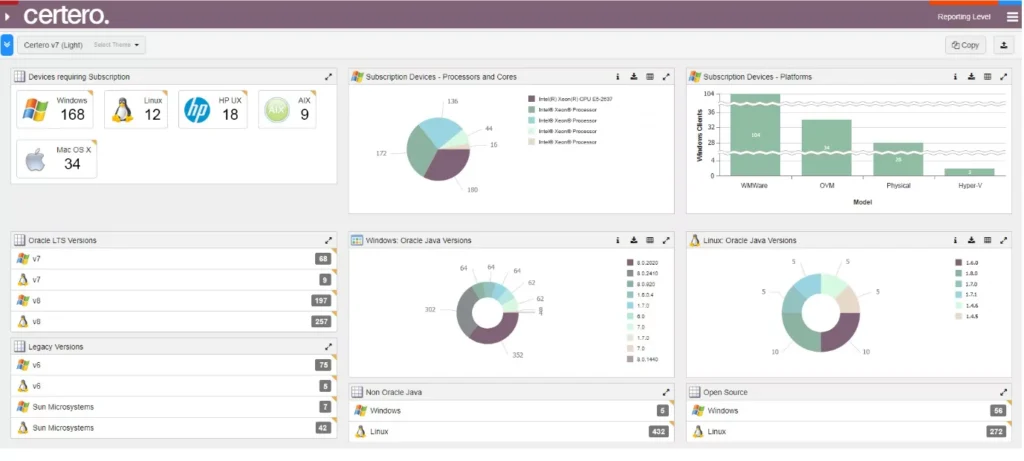Maximize the Processors and Cores panel
The width and height of the screenshot is (1024, 461).
coord(666,77)
